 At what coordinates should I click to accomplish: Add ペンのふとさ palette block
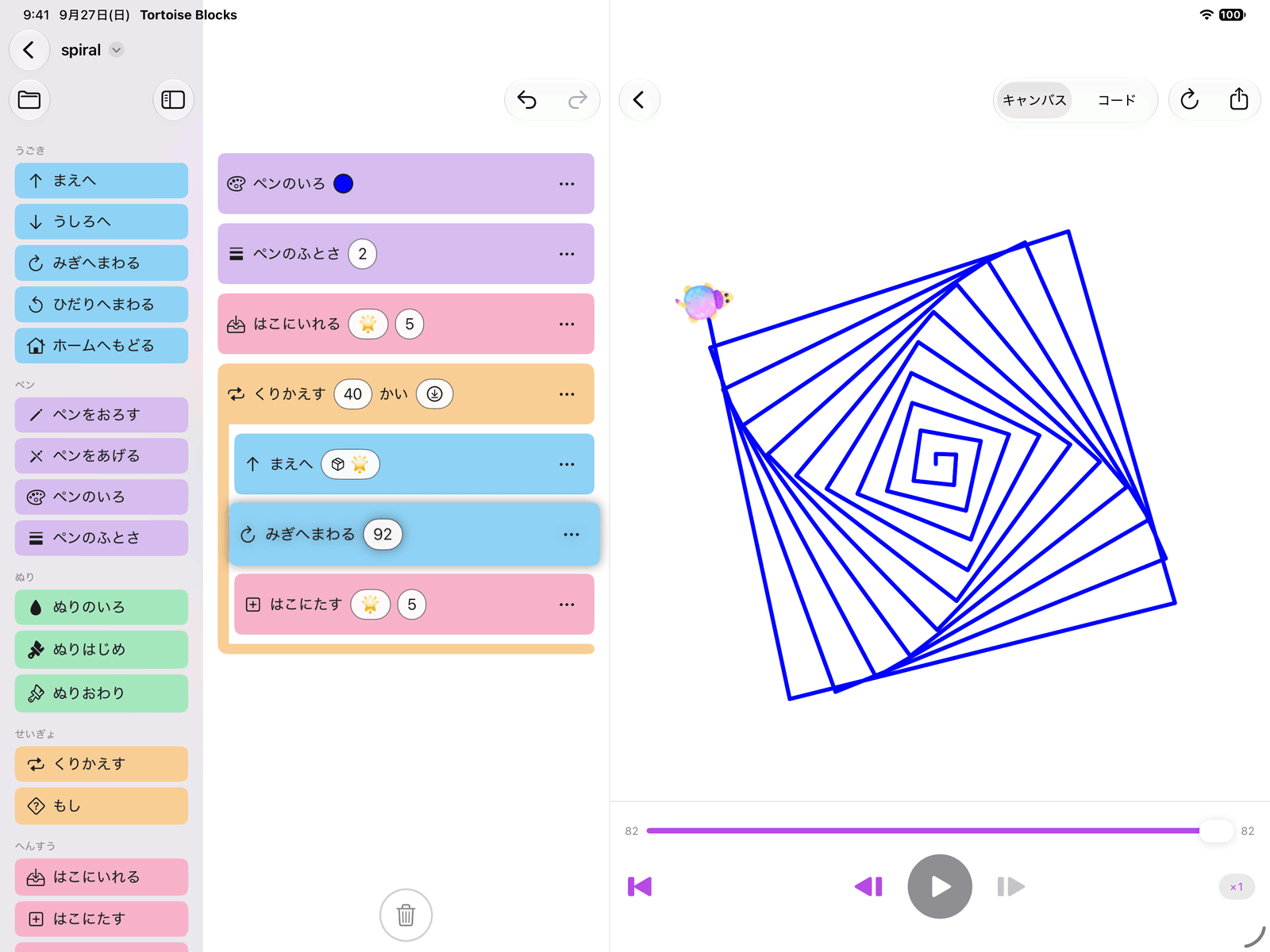point(102,539)
